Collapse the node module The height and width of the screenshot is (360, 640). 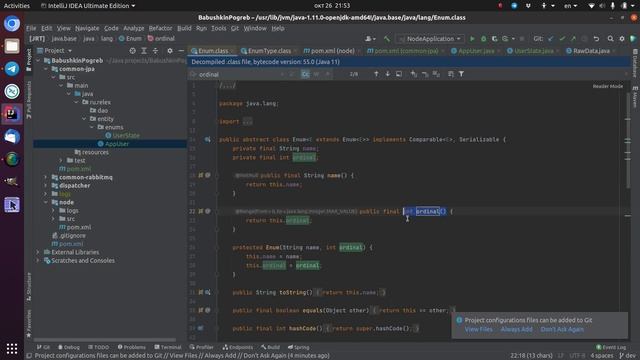click(46, 202)
